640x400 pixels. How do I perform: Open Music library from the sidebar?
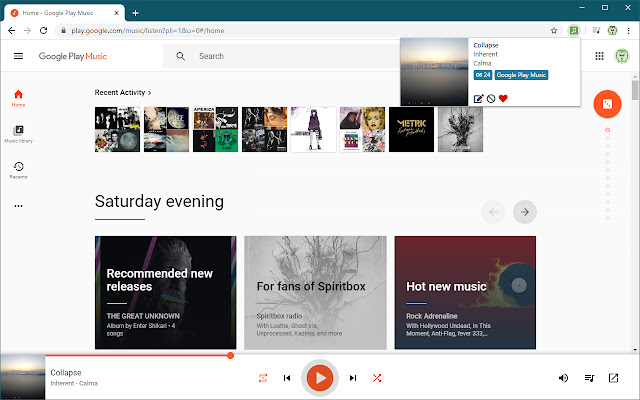point(18,133)
